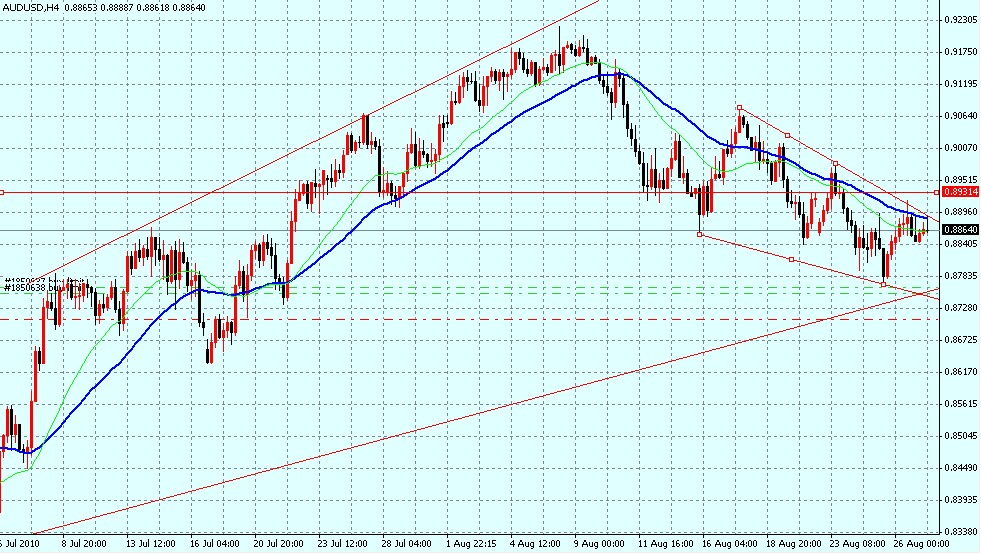Image resolution: width=981 pixels, height=554 pixels.
Task: Click the left-edge handle of the horizontal red line
Action: pos(2,192)
